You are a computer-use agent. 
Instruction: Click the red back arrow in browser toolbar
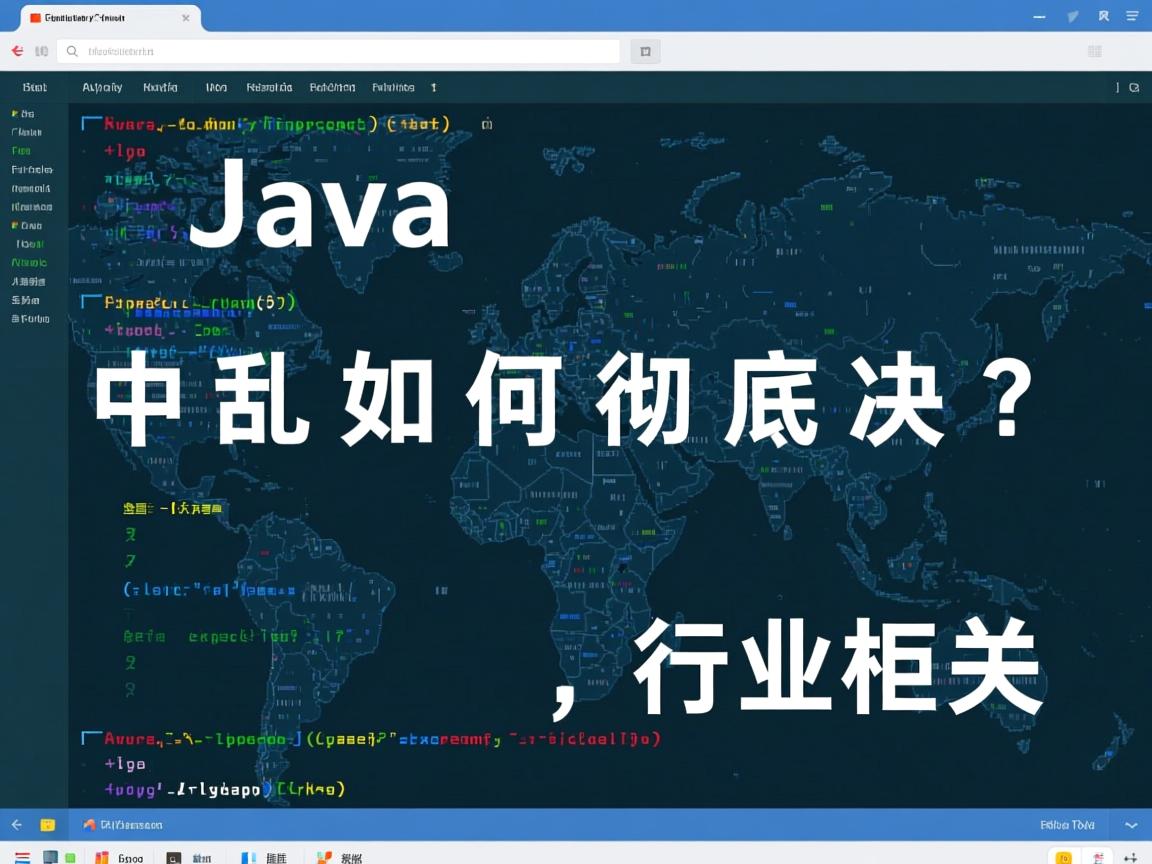pyautogui.click(x=17, y=51)
